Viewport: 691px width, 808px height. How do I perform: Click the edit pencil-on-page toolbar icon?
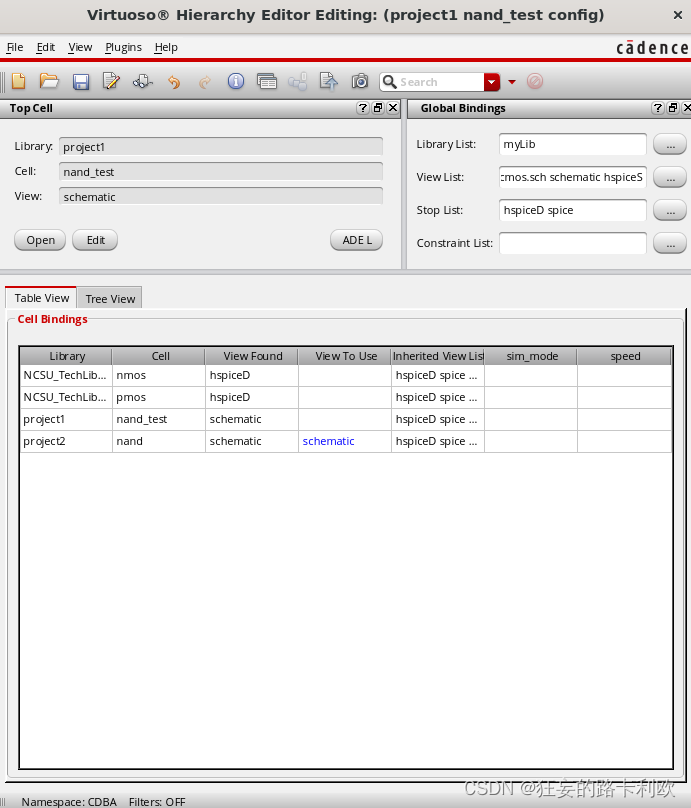(x=111, y=81)
